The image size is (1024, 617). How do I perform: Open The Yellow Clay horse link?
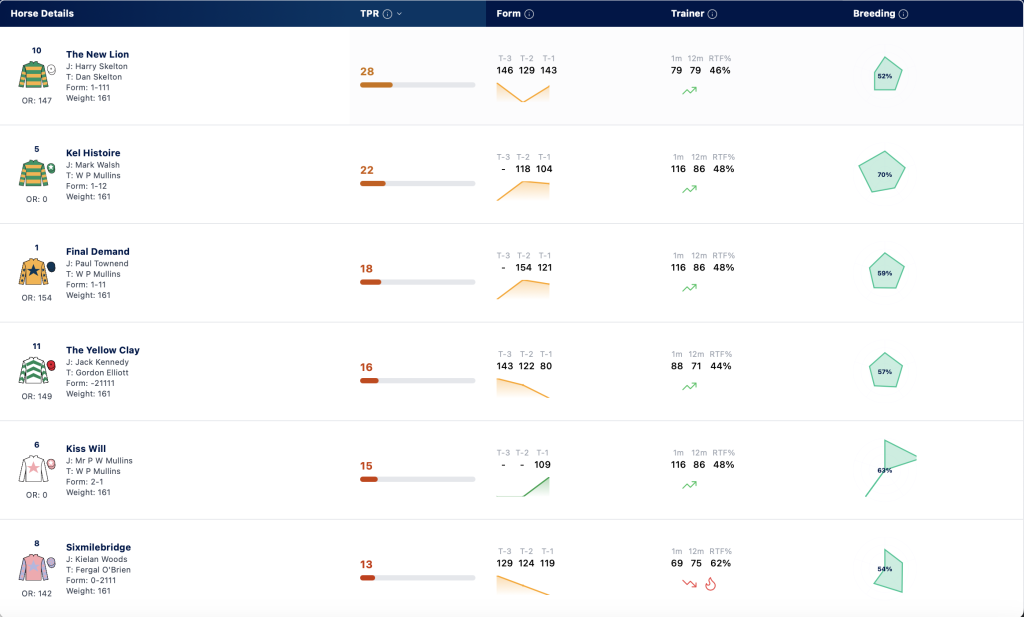tap(103, 350)
